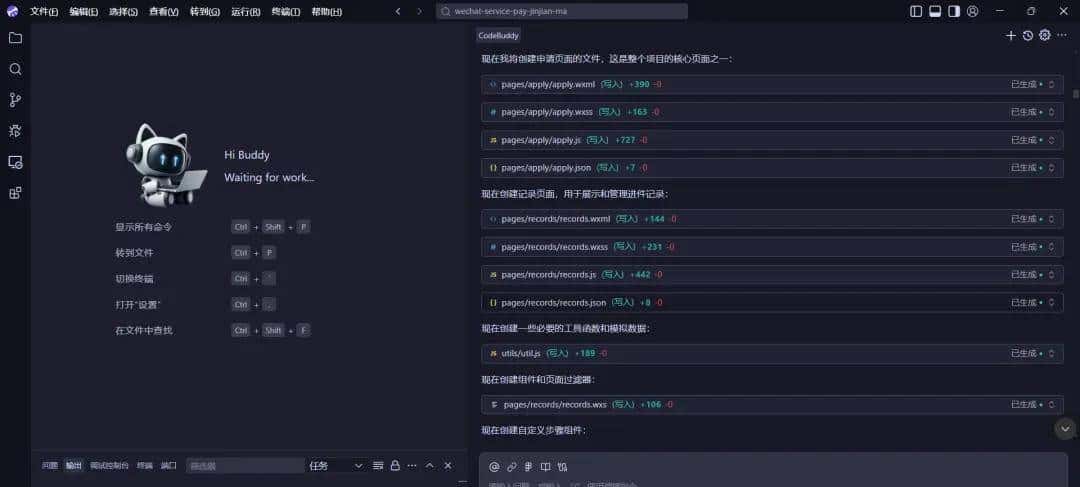Image resolution: width=1080 pixels, height=487 pixels.
Task: Switch to the 问题 tab in the bottom panel
Action: point(50,466)
